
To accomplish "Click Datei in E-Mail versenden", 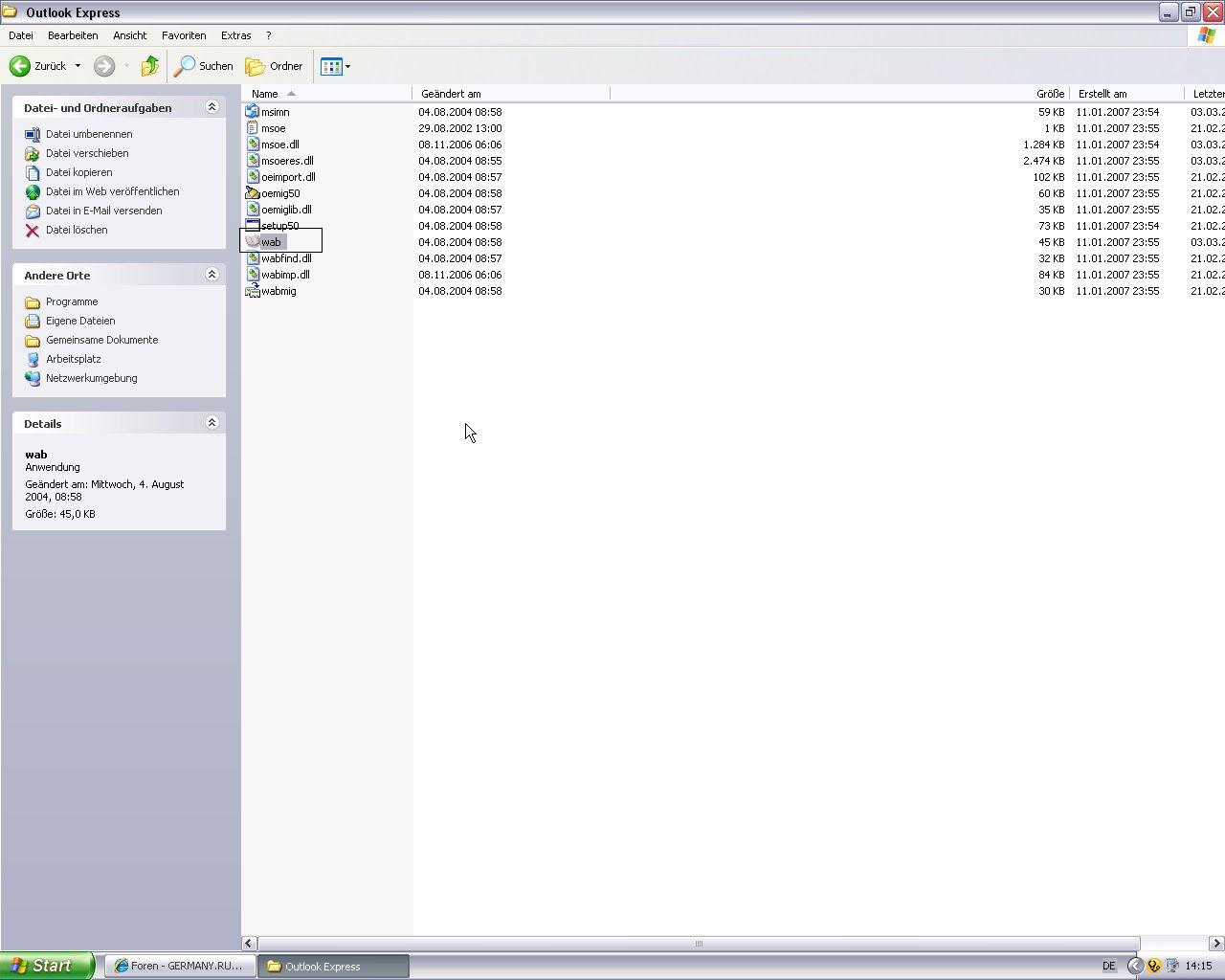I will pyautogui.click(x=103, y=211).
